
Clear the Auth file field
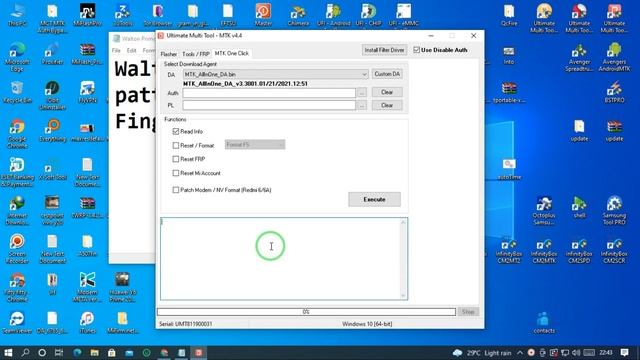point(387,92)
